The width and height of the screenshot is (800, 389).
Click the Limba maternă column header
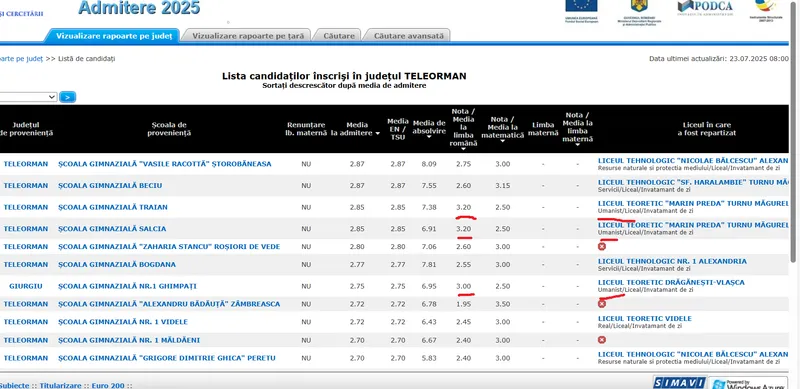[x=543, y=129]
